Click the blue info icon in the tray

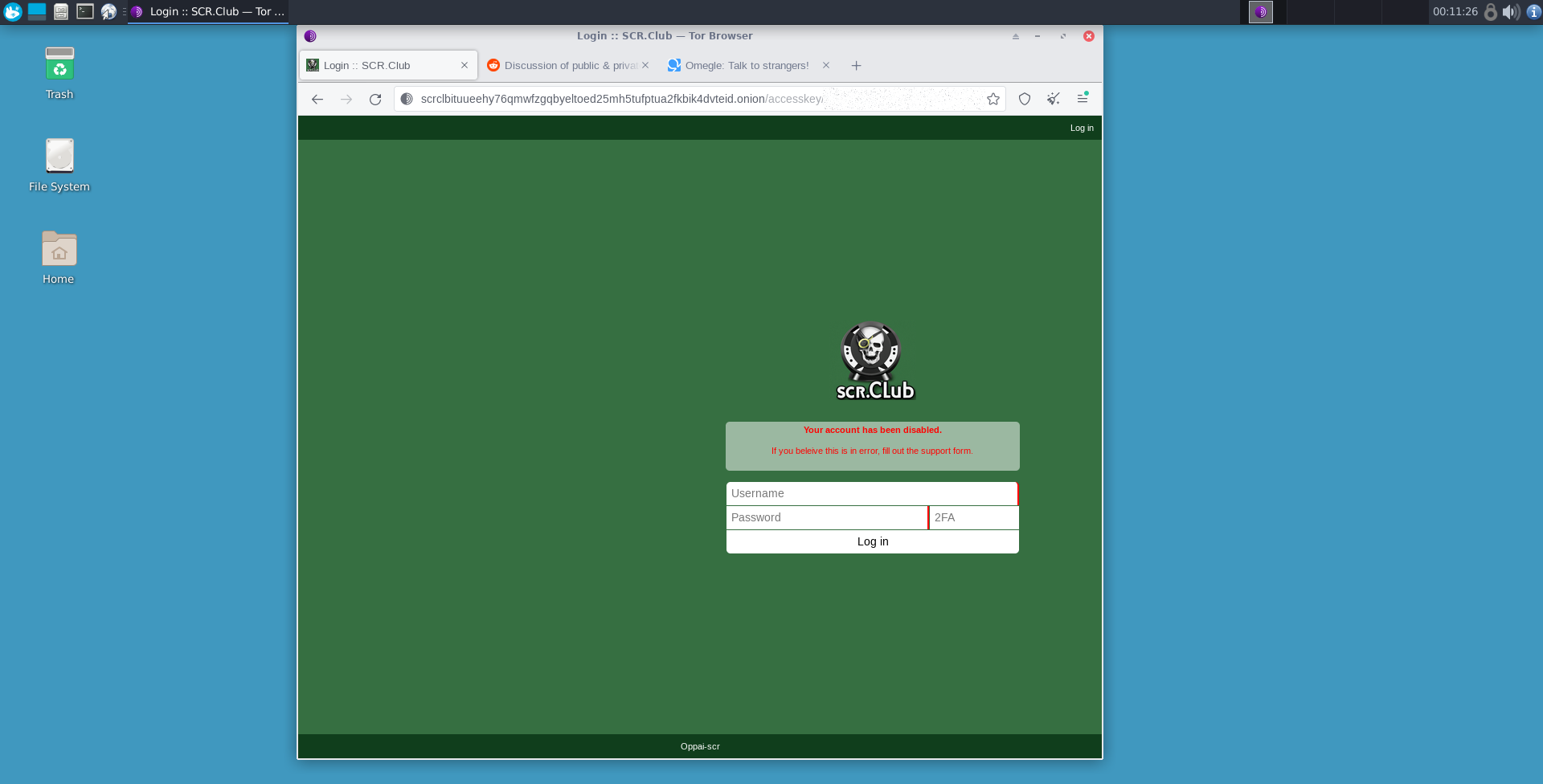click(x=1533, y=11)
